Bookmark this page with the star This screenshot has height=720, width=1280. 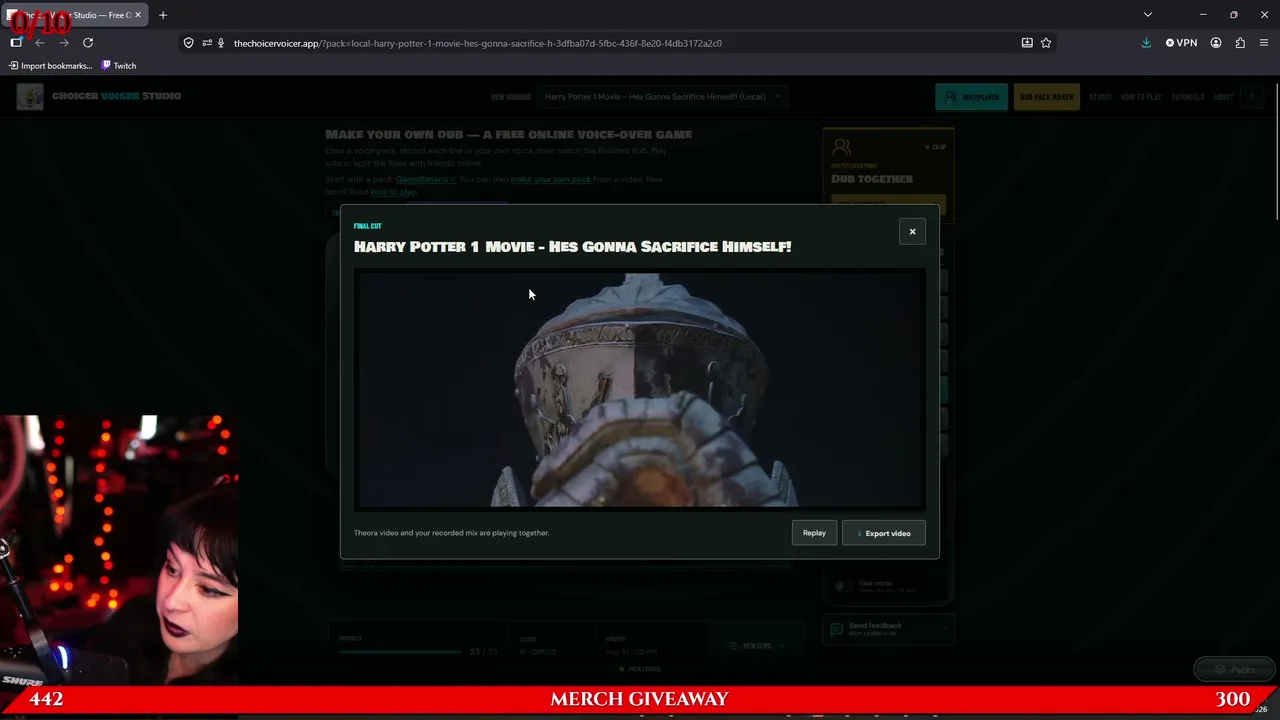[1046, 43]
